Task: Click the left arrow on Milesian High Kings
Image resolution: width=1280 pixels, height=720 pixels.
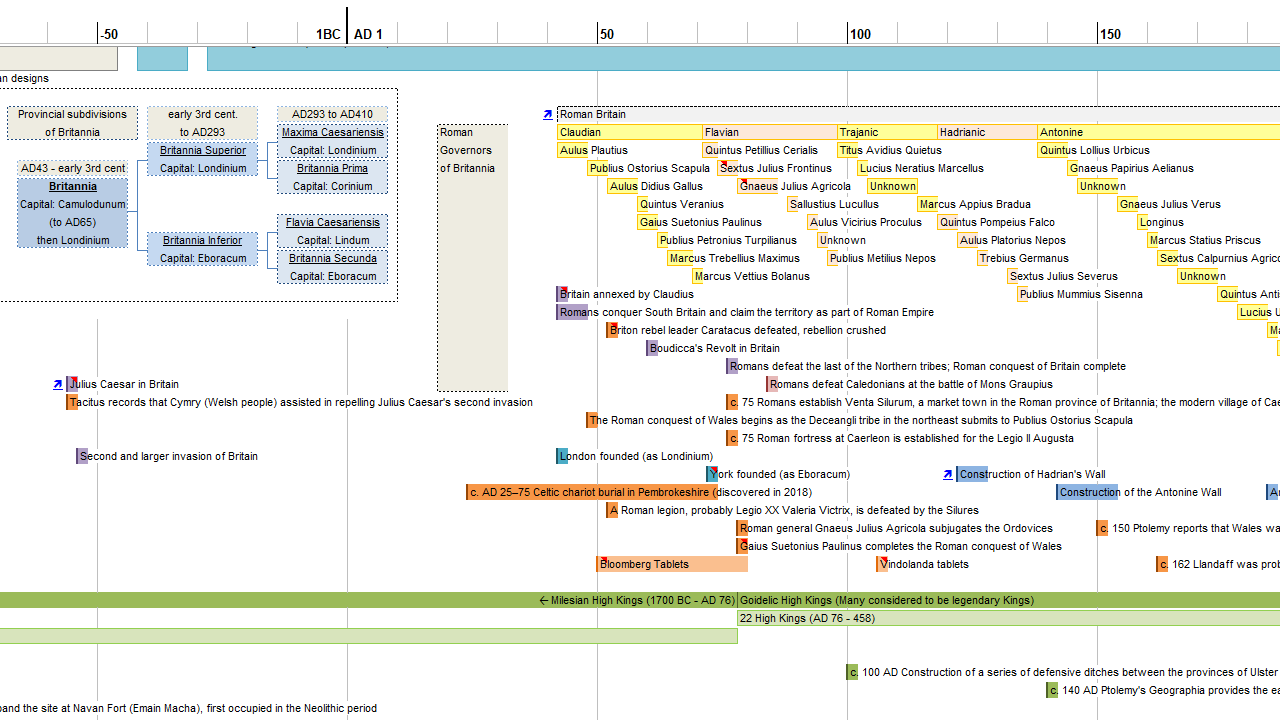Action: pos(544,601)
